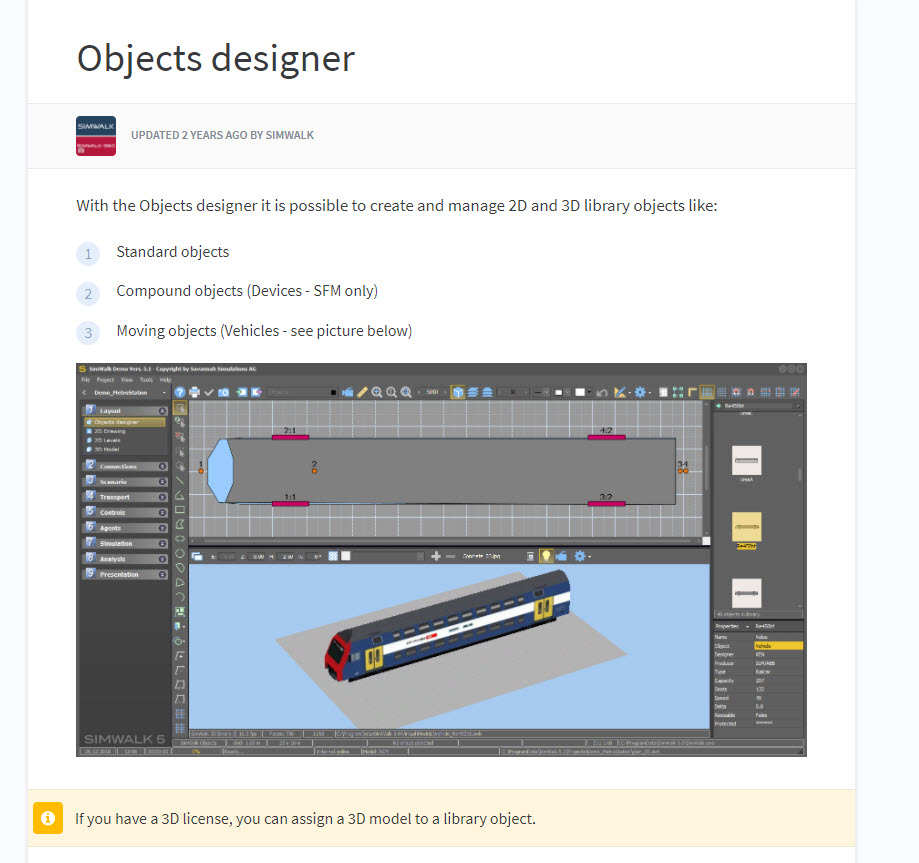Click the pink door marker labeled 2:1
This screenshot has height=863, width=919.
point(290,437)
